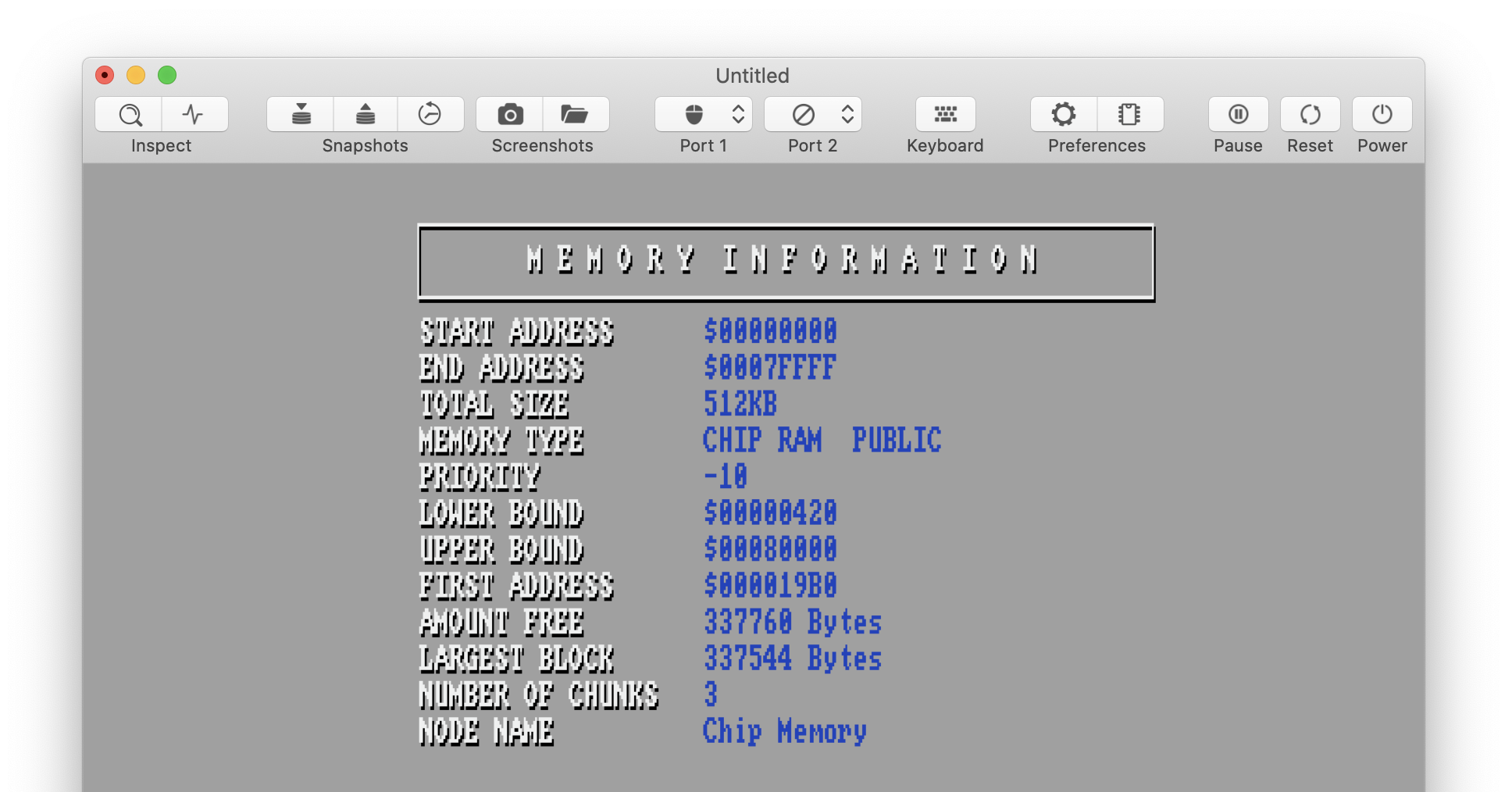Click the Port 1 label
This screenshot has height=792, width=1512.
(x=703, y=146)
